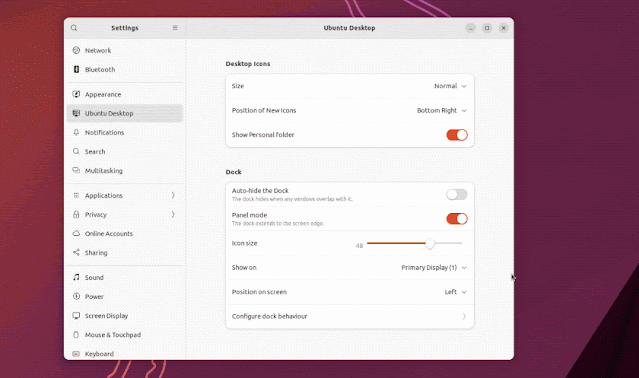Click the dock Icon size slider handle

coord(430,243)
